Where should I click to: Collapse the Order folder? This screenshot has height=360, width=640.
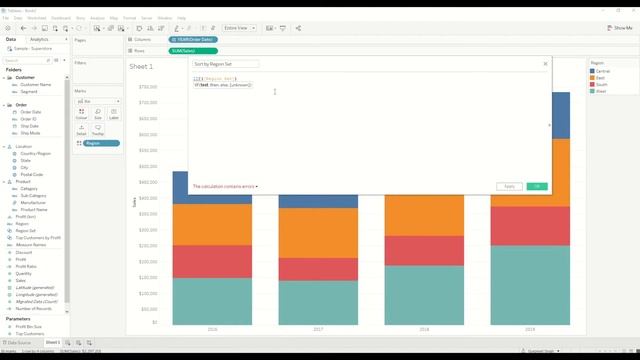(x=4, y=105)
